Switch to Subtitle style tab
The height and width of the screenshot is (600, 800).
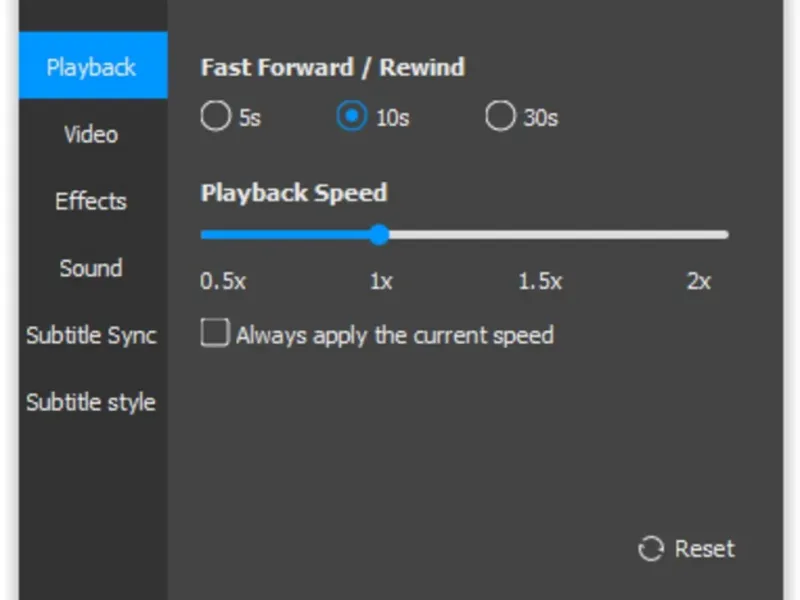click(92, 402)
